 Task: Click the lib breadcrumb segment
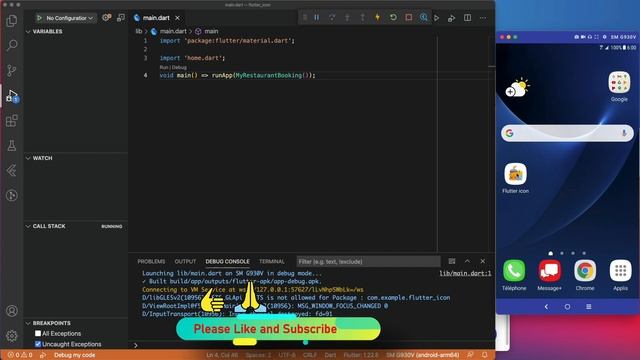coord(139,31)
